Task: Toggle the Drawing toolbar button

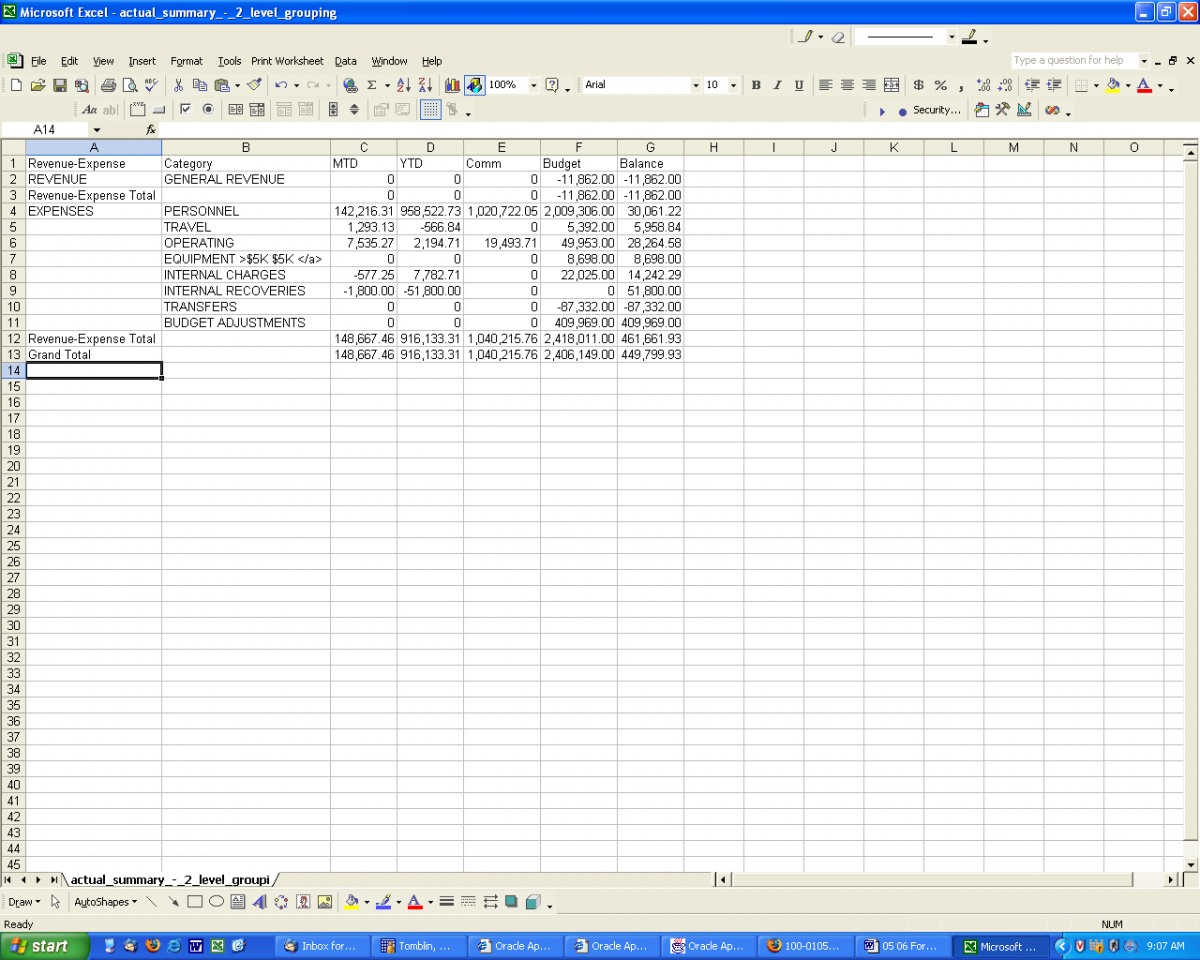Action: click(x=474, y=85)
